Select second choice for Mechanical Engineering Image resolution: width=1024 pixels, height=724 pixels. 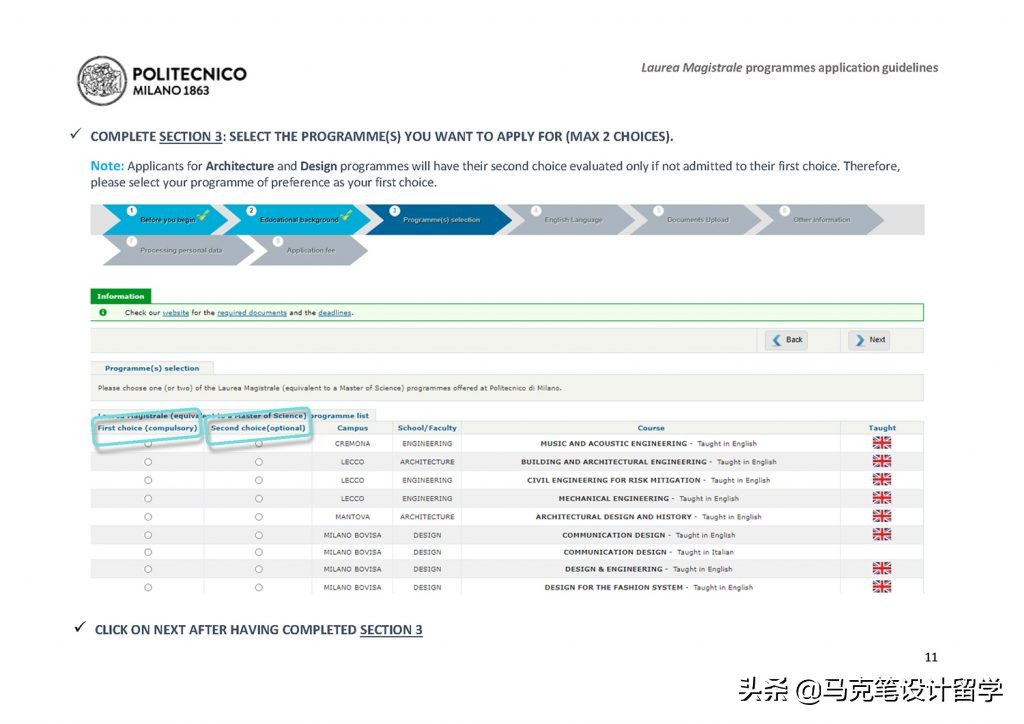[259, 498]
